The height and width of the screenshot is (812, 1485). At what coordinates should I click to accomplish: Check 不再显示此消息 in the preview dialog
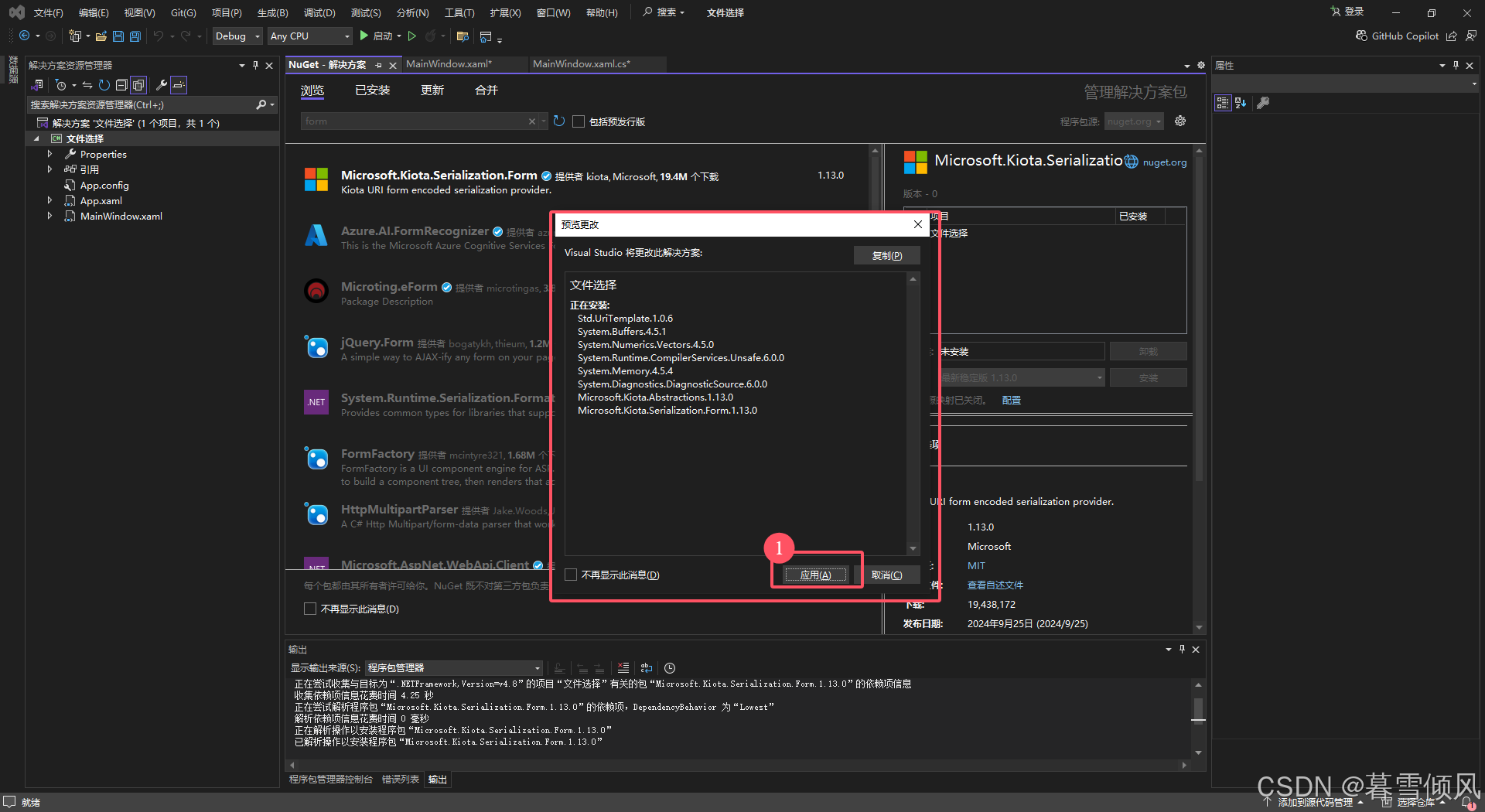coord(571,575)
